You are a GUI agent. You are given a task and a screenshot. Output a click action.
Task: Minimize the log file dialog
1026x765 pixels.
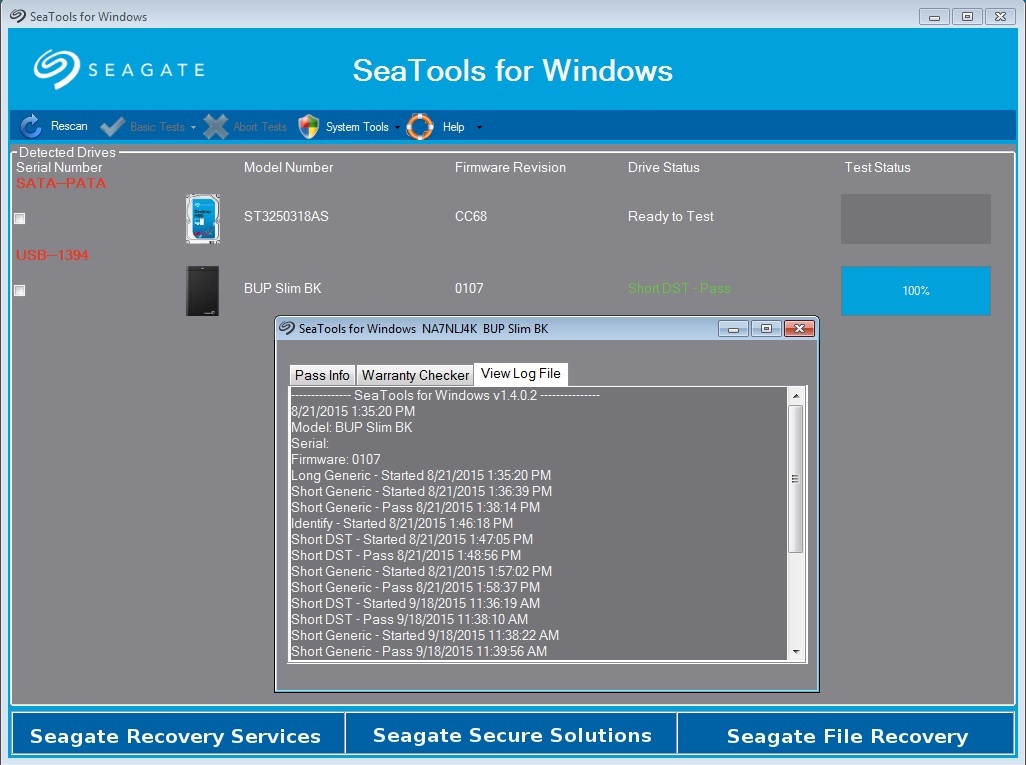pyautogui.click(x=734, y=329)
